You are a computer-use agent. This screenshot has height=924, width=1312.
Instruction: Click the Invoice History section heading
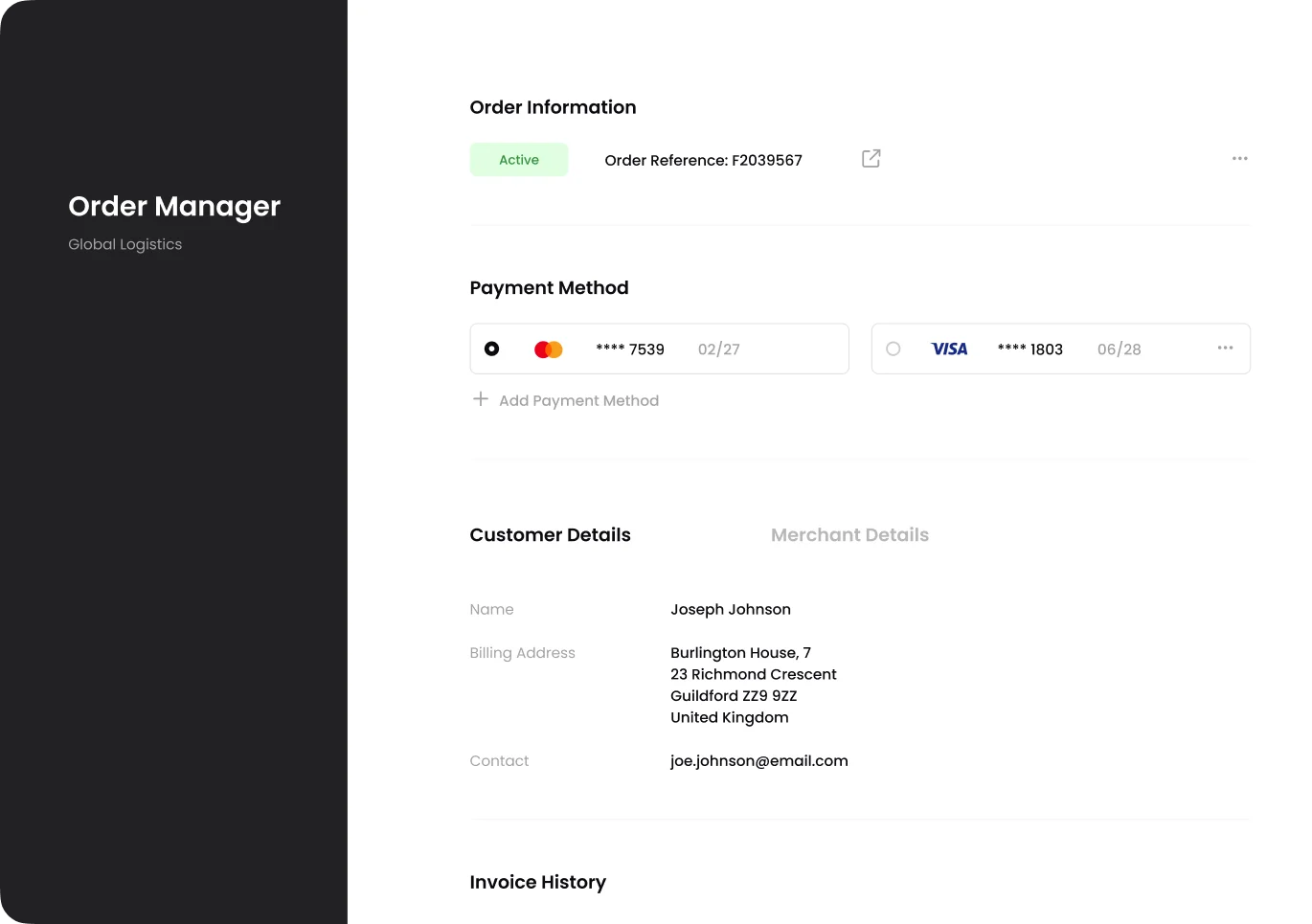537,883
